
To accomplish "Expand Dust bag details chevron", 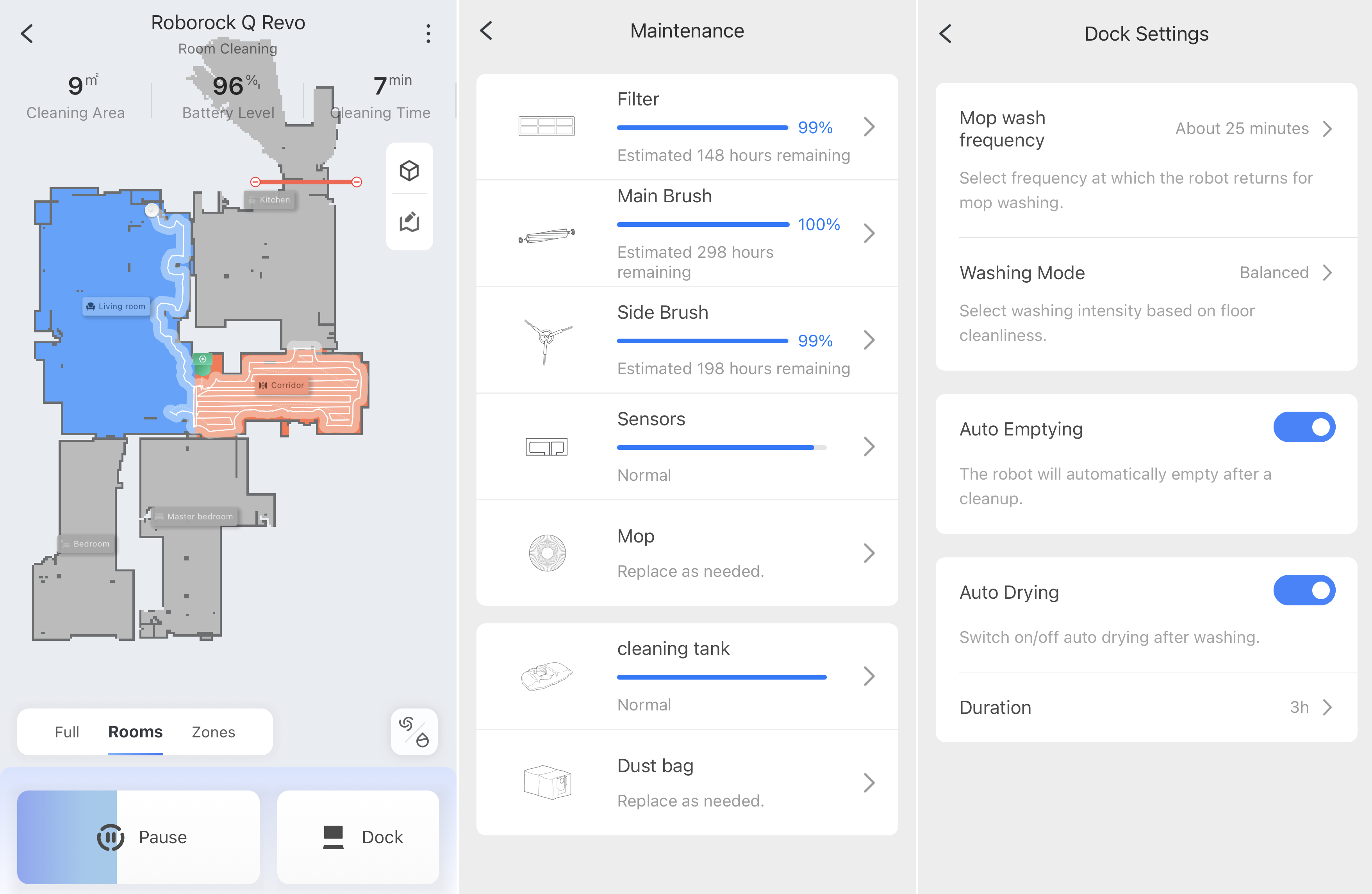I will (x=869, y=783).
